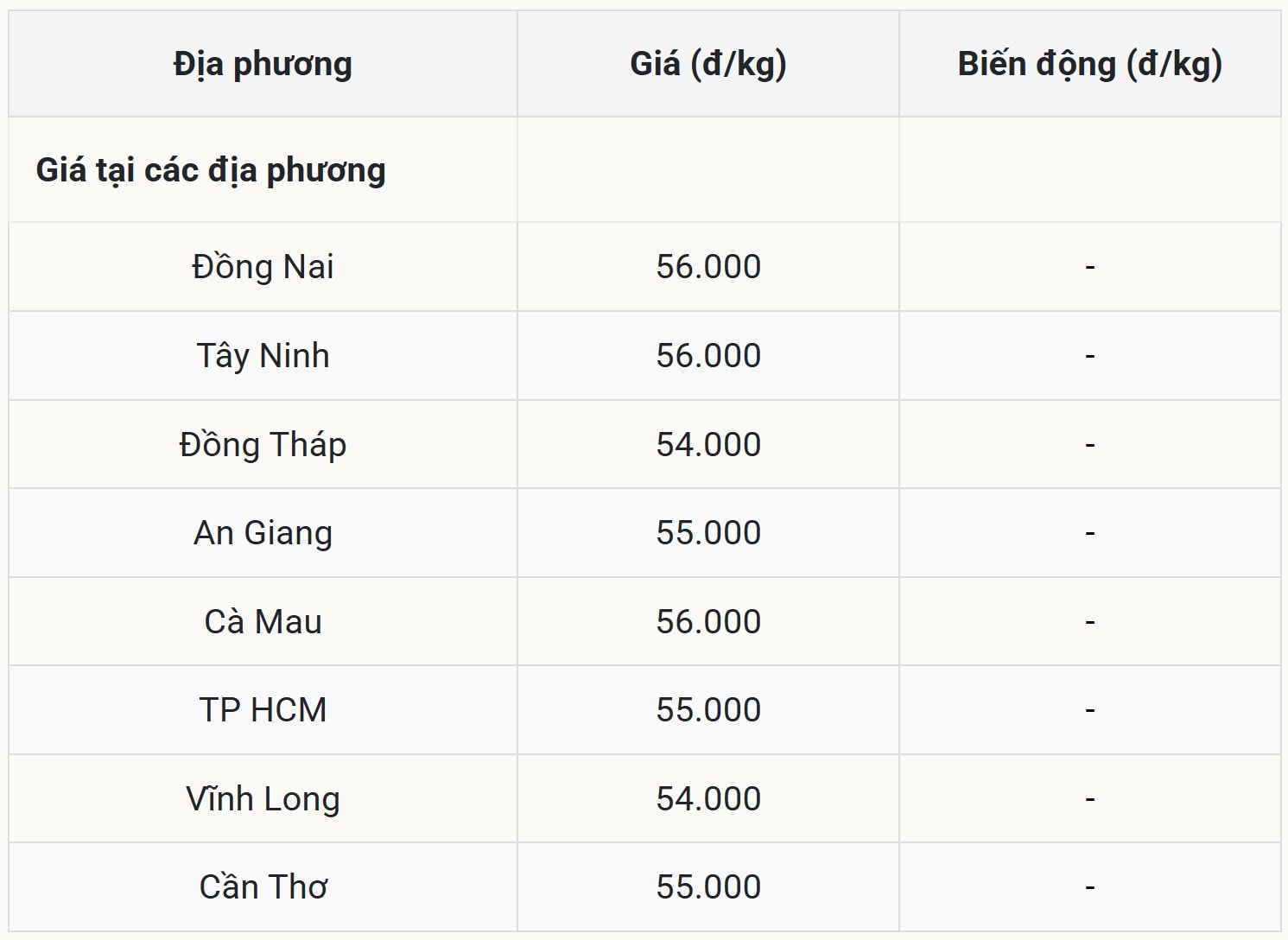Screen dimensions: 1288x940
Task: Select the Tây Ninh locality cell
Action: coord(263,356)
